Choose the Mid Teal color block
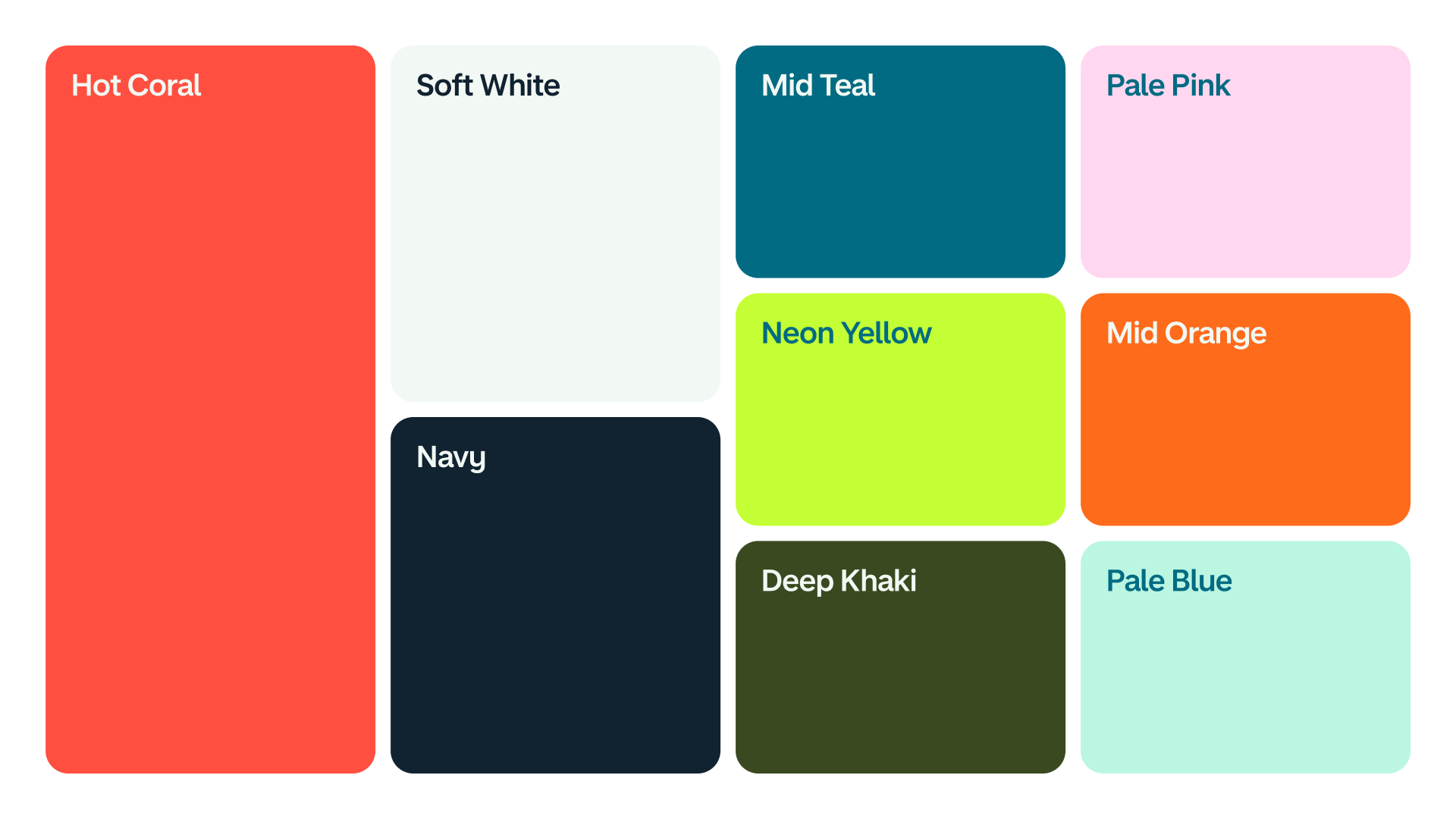1456x819 pixels. pos(900,162)
